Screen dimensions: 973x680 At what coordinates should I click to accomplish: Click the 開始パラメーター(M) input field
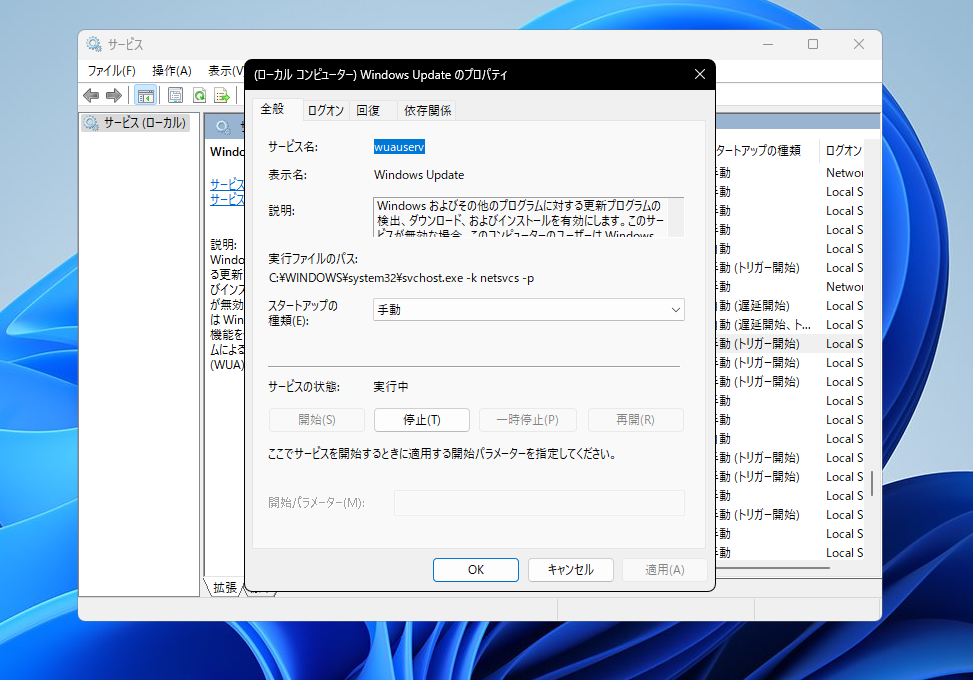(x=539, y=503)
